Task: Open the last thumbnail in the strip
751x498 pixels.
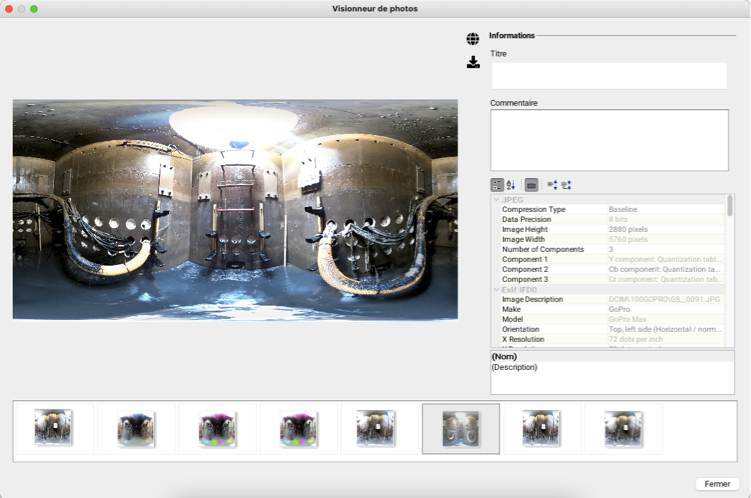Action: point(623,428)
